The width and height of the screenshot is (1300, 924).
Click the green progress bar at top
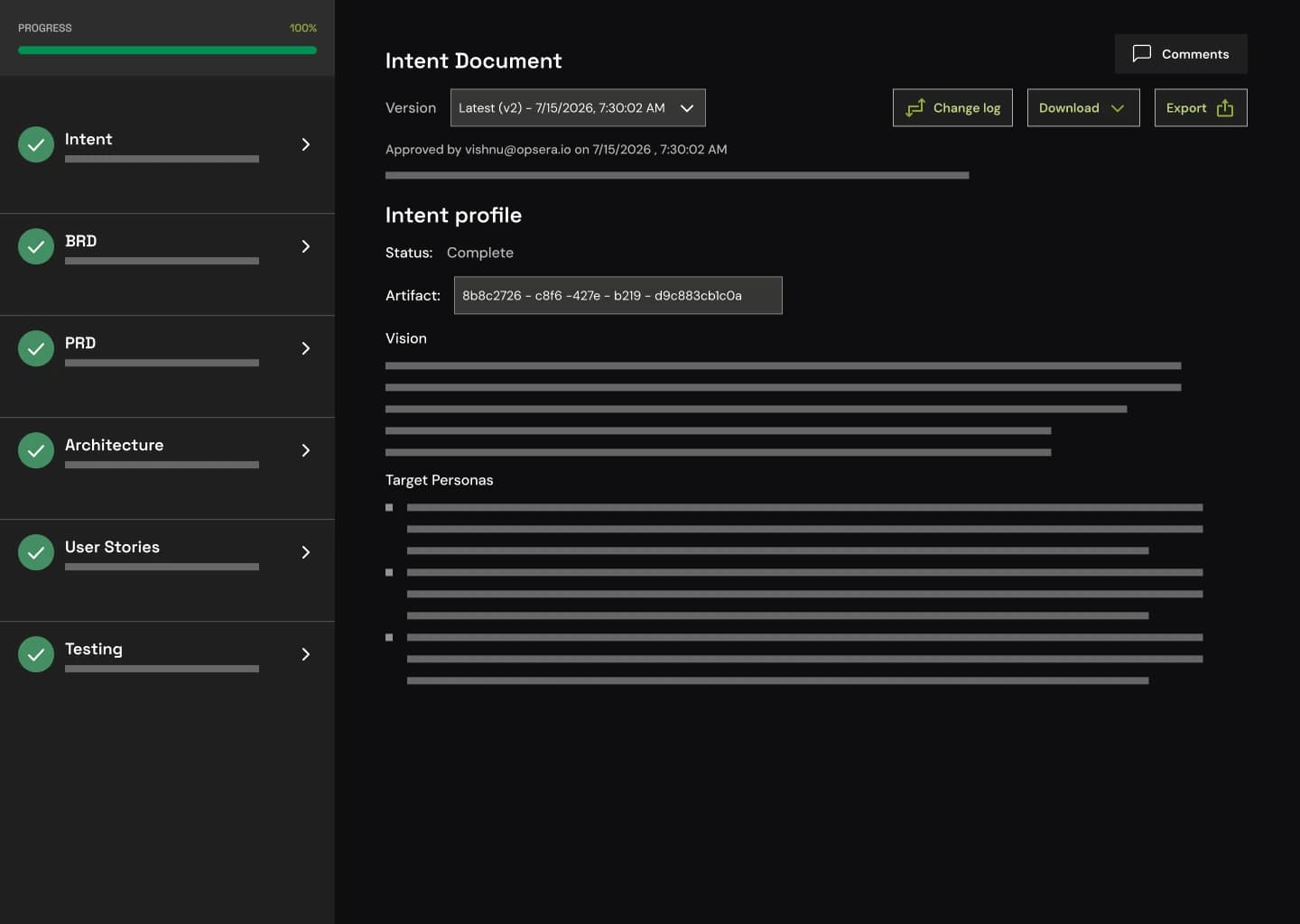pyautogui.click(x=167, y=51)
